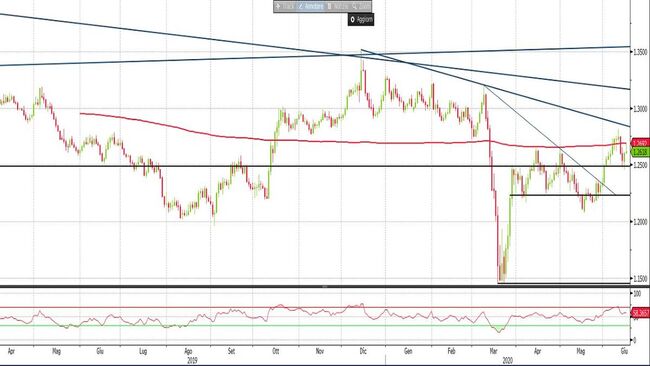Click the Dic label on time axis

363,351
